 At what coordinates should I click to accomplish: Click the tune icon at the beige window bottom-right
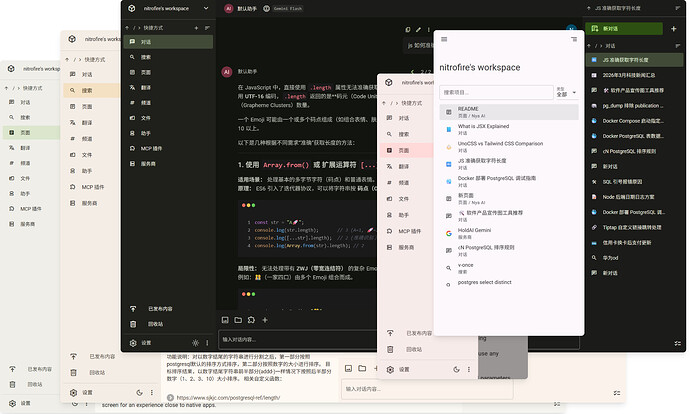[x=617, y=392]
